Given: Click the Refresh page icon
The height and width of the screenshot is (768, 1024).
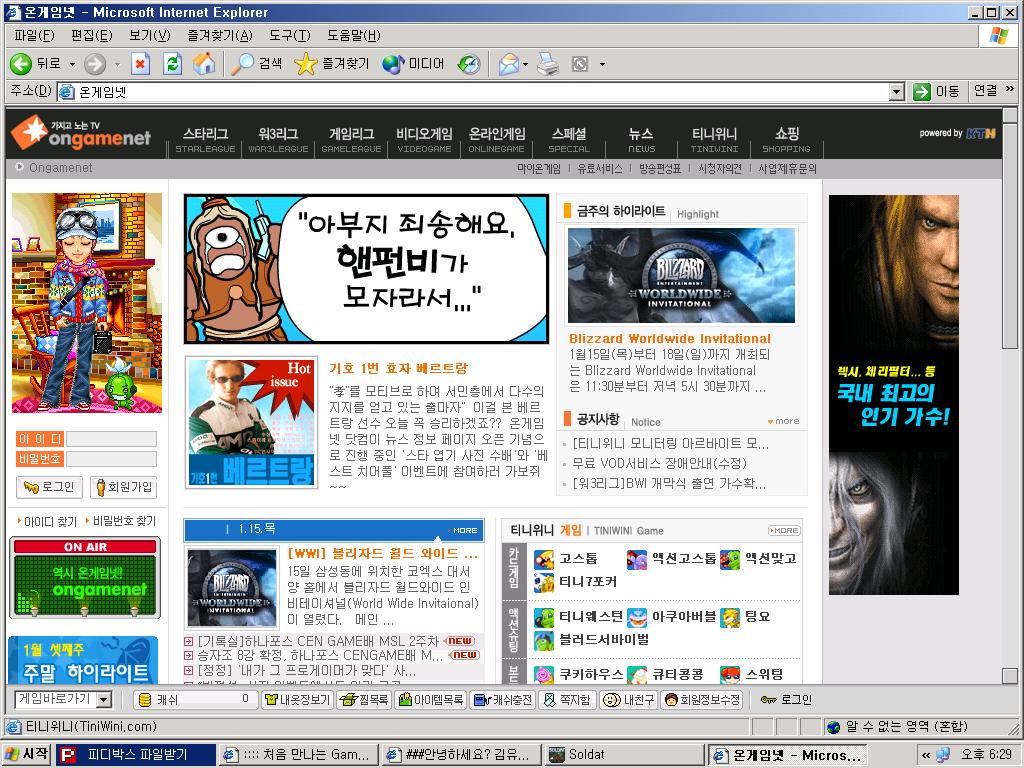Looking at the screenshot, I should 172,64.
